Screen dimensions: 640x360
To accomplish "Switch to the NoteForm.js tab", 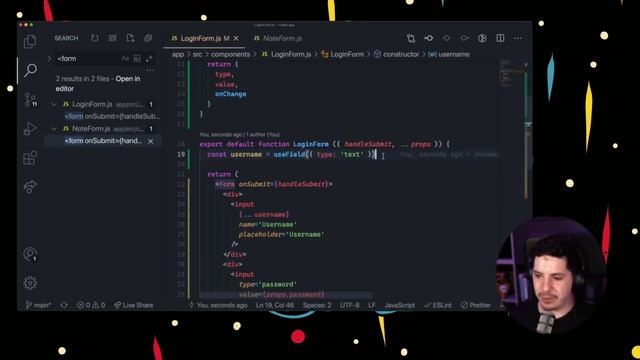I will click(278, 38).
